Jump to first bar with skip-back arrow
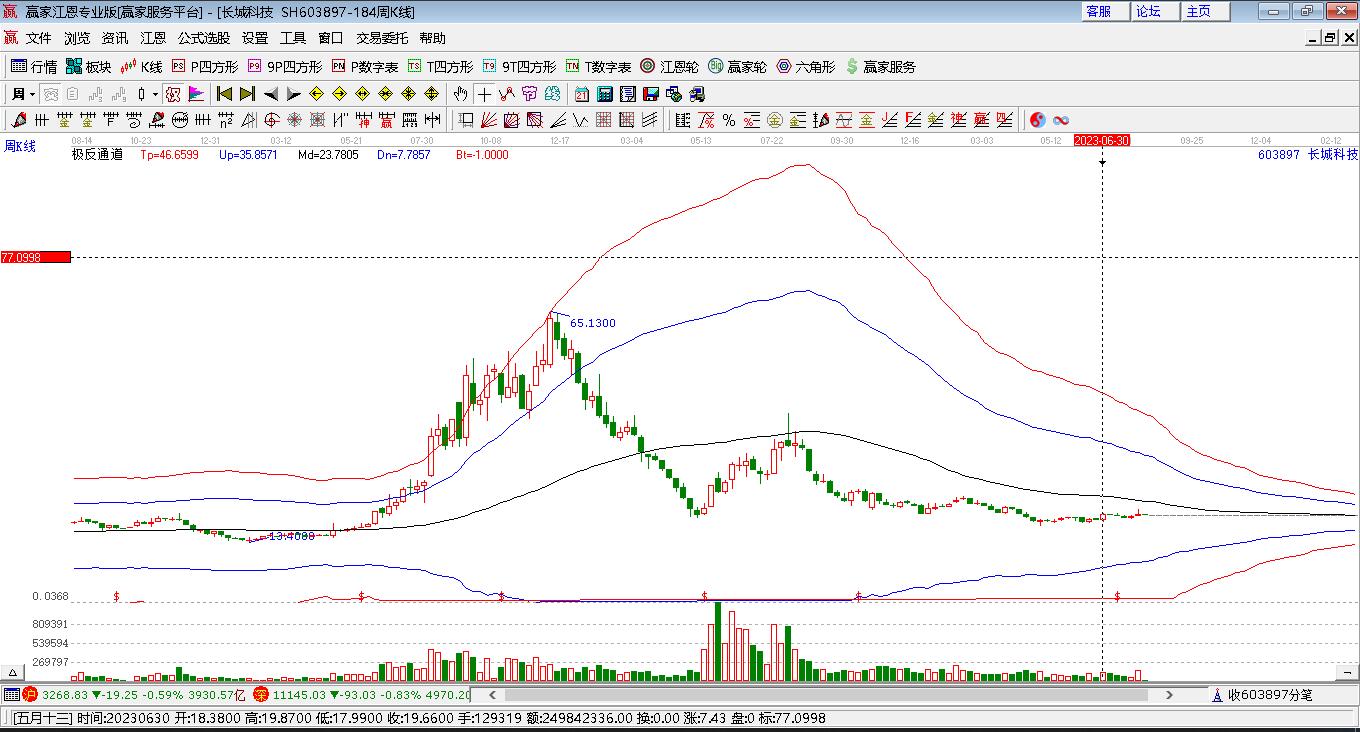The height and width of the screenshot is (732, 1360). click(x=224, y=94)
